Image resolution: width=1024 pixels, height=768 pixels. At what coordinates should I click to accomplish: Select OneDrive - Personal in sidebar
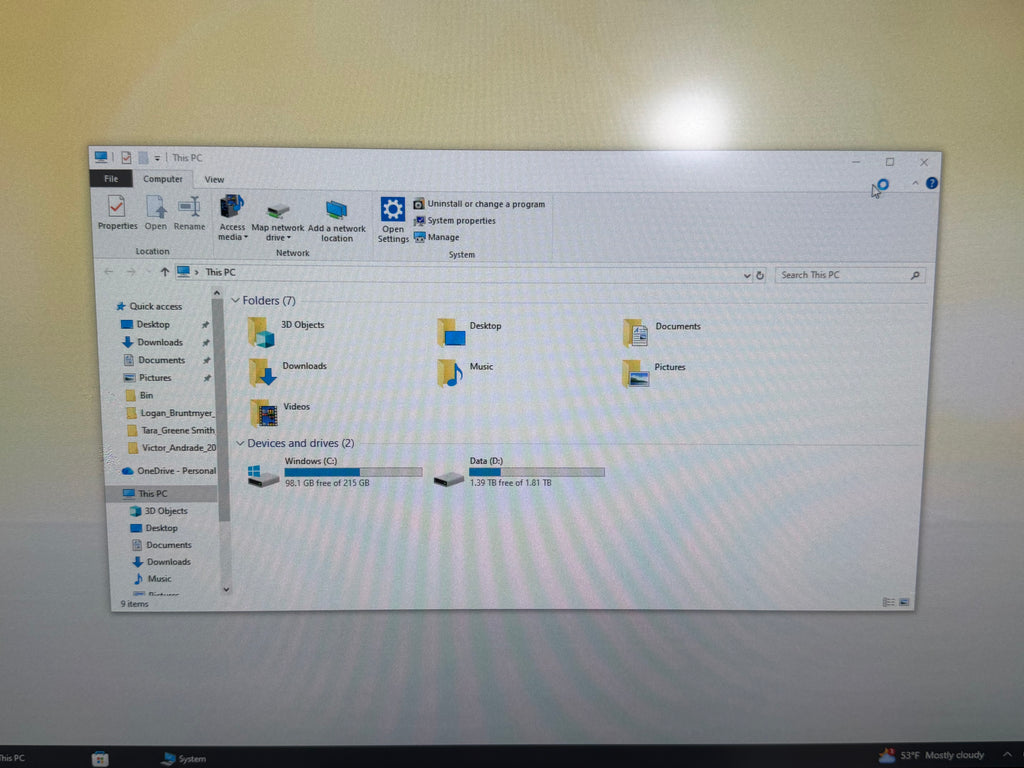[169, 471]
